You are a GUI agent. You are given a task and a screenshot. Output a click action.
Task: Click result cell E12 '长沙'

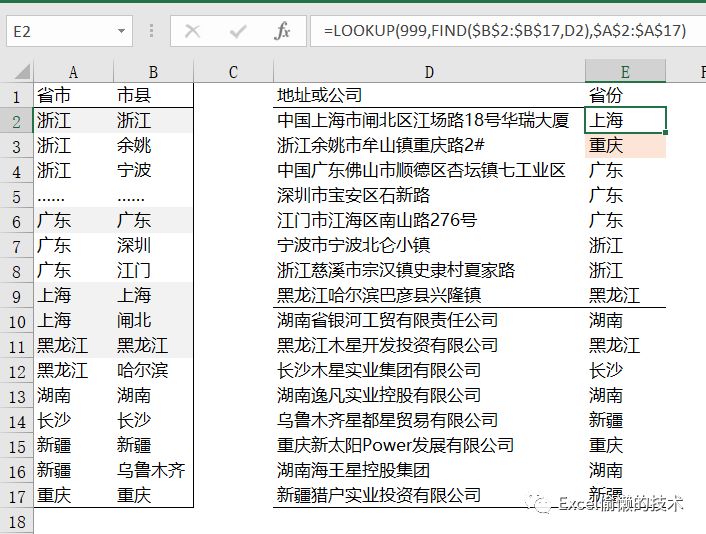click(625, 371)
